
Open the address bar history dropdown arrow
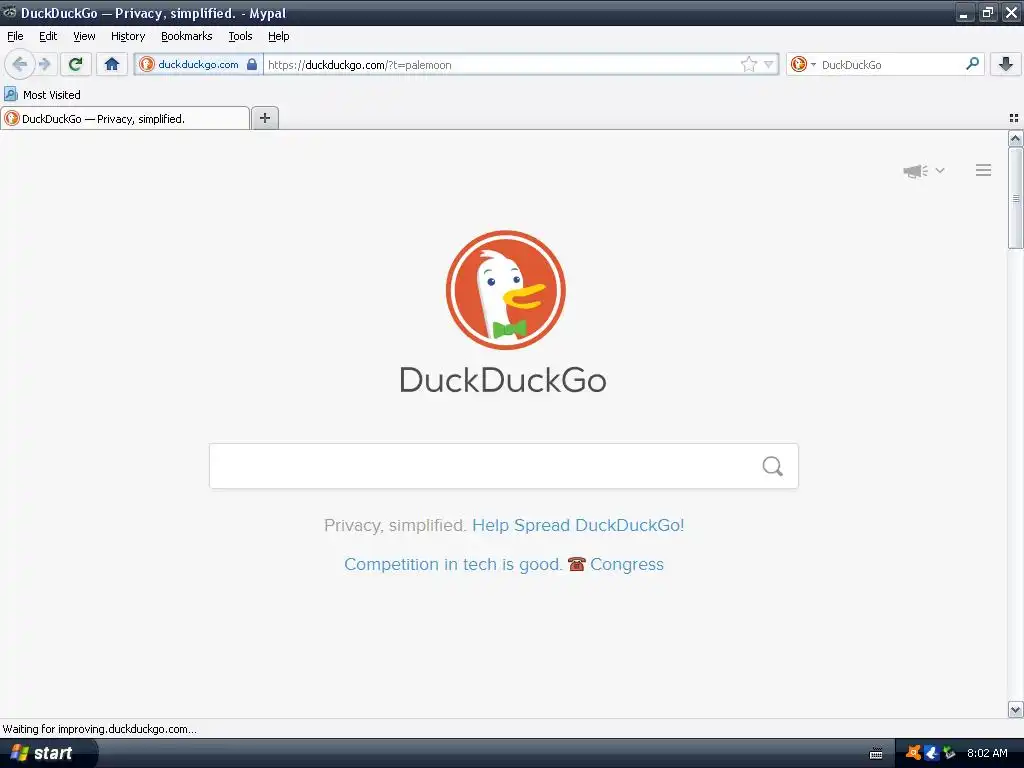click(x=769, y=64)
